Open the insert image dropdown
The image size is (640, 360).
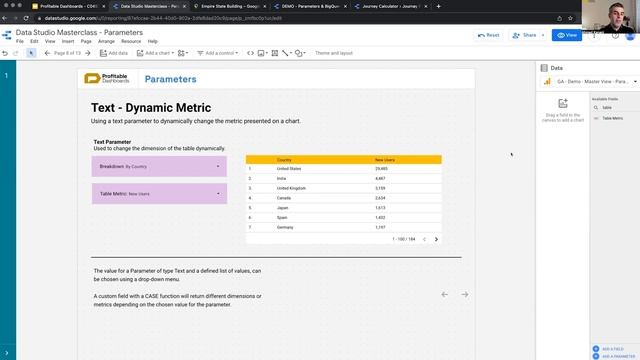pyautogui.click(x=262, y=53)
